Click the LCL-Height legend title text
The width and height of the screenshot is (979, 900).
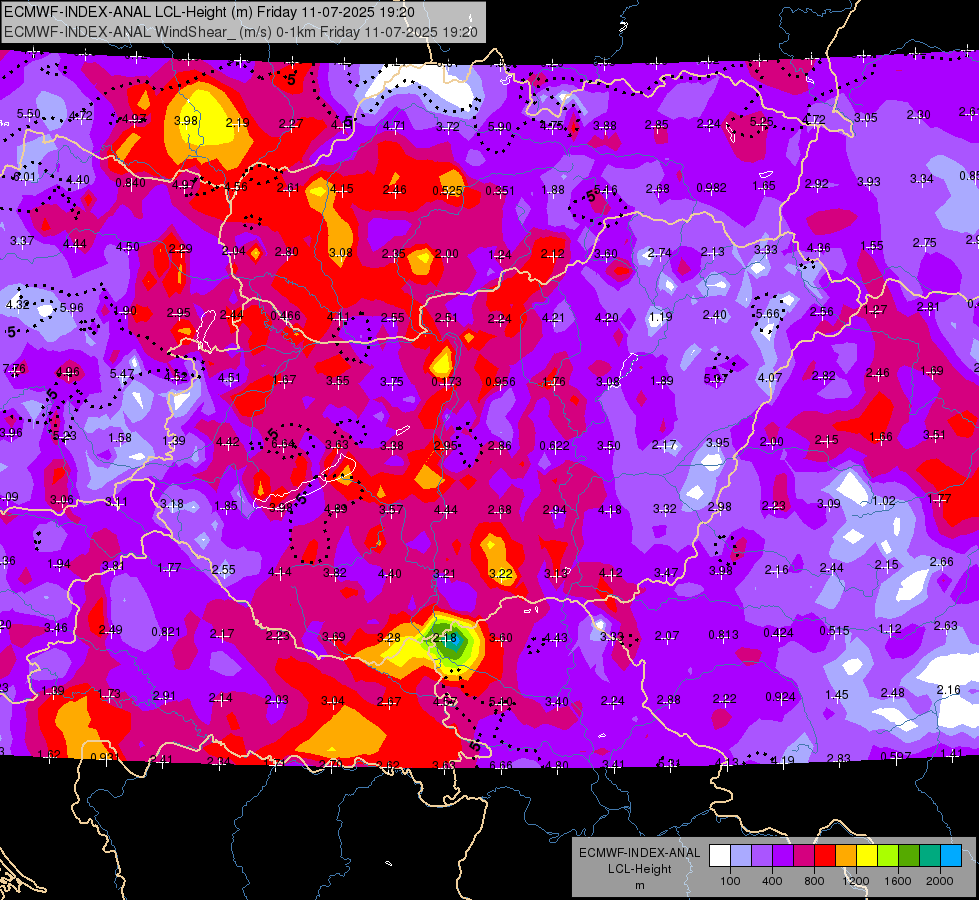pos(639,869)
